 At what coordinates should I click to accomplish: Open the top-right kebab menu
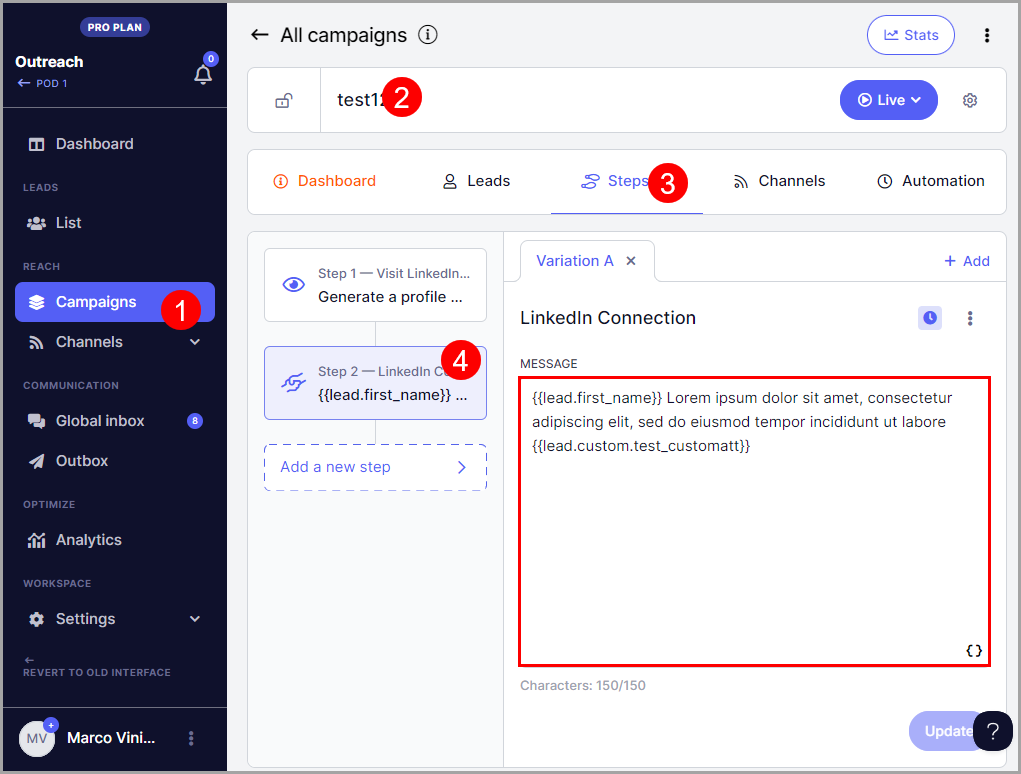(x=987, y=35)
